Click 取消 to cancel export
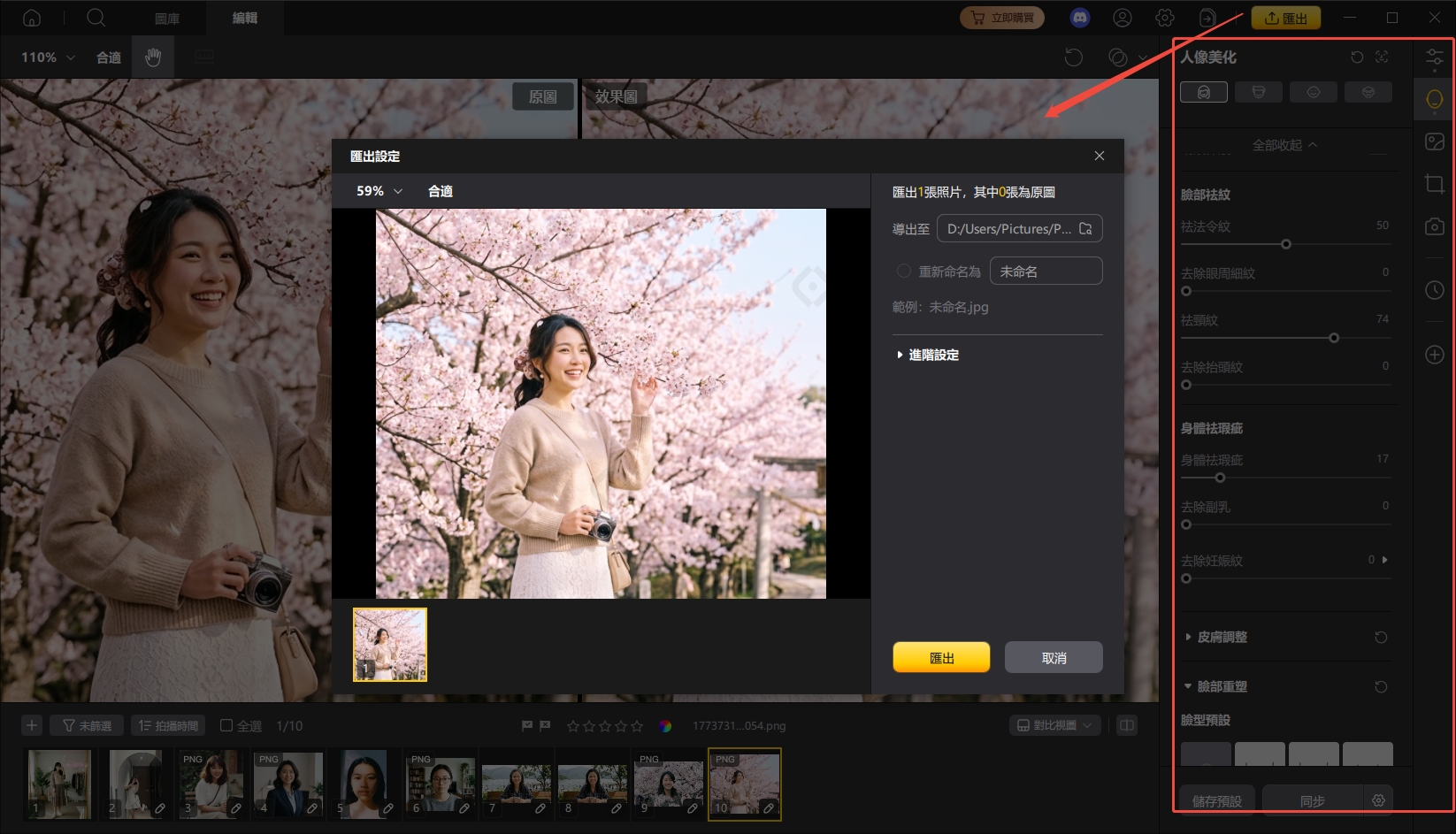This screenshot has height=834, width=1456. pos(1054,657)
